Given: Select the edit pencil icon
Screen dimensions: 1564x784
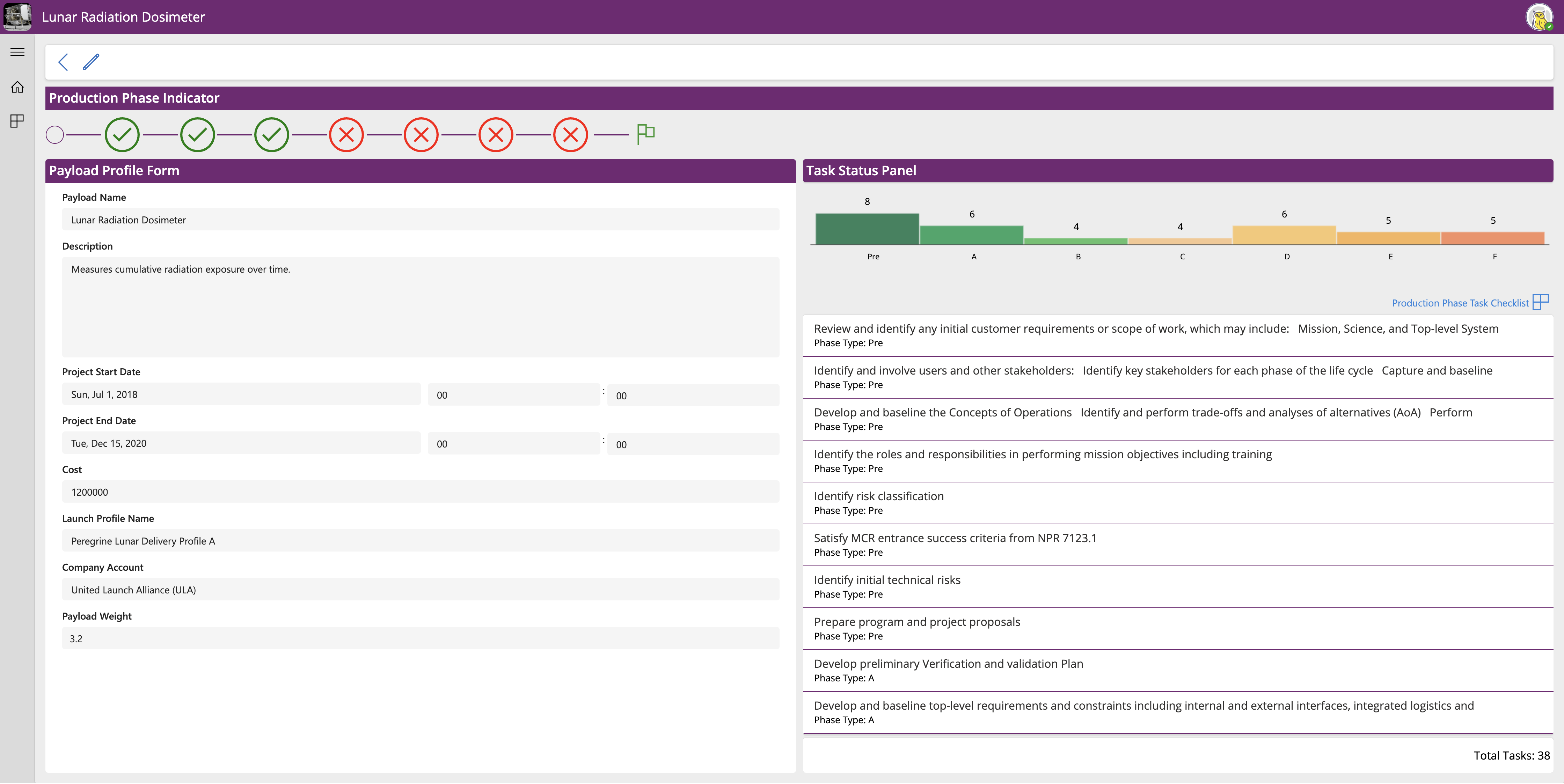Looking at the screenshot, I should 91,62.
